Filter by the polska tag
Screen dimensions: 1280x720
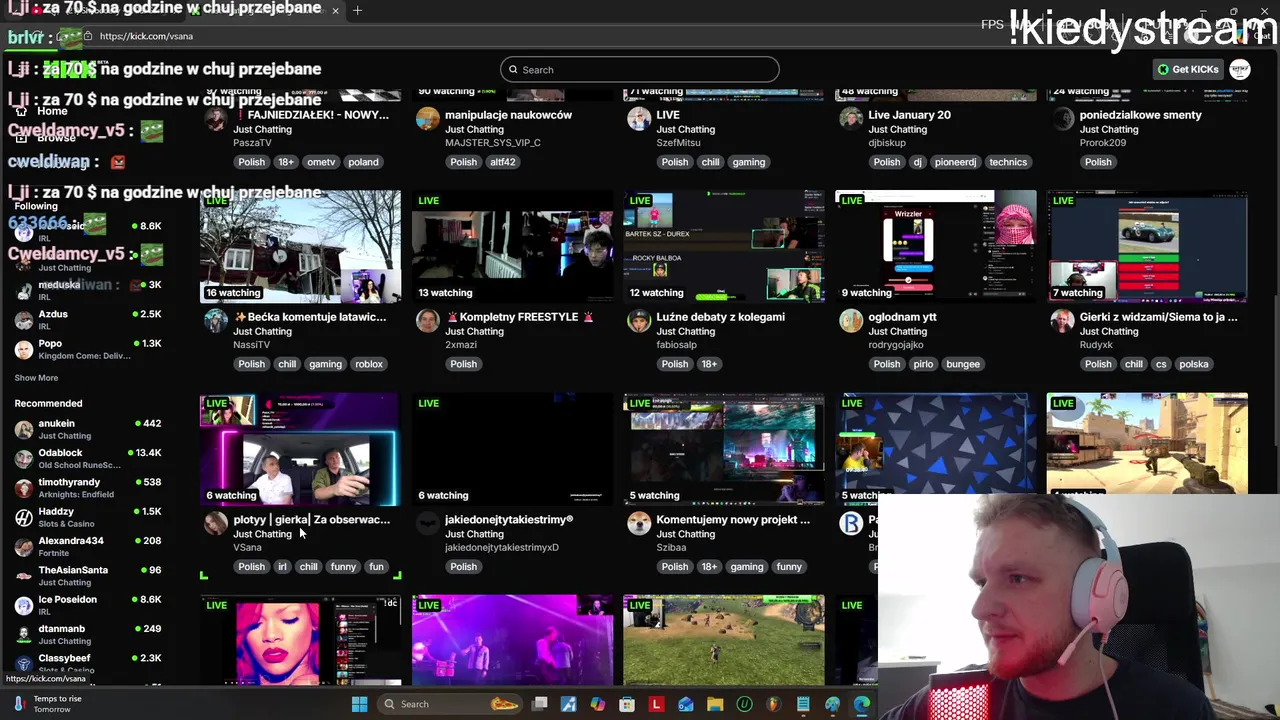pyautogui.click(x=1193, y=364)
